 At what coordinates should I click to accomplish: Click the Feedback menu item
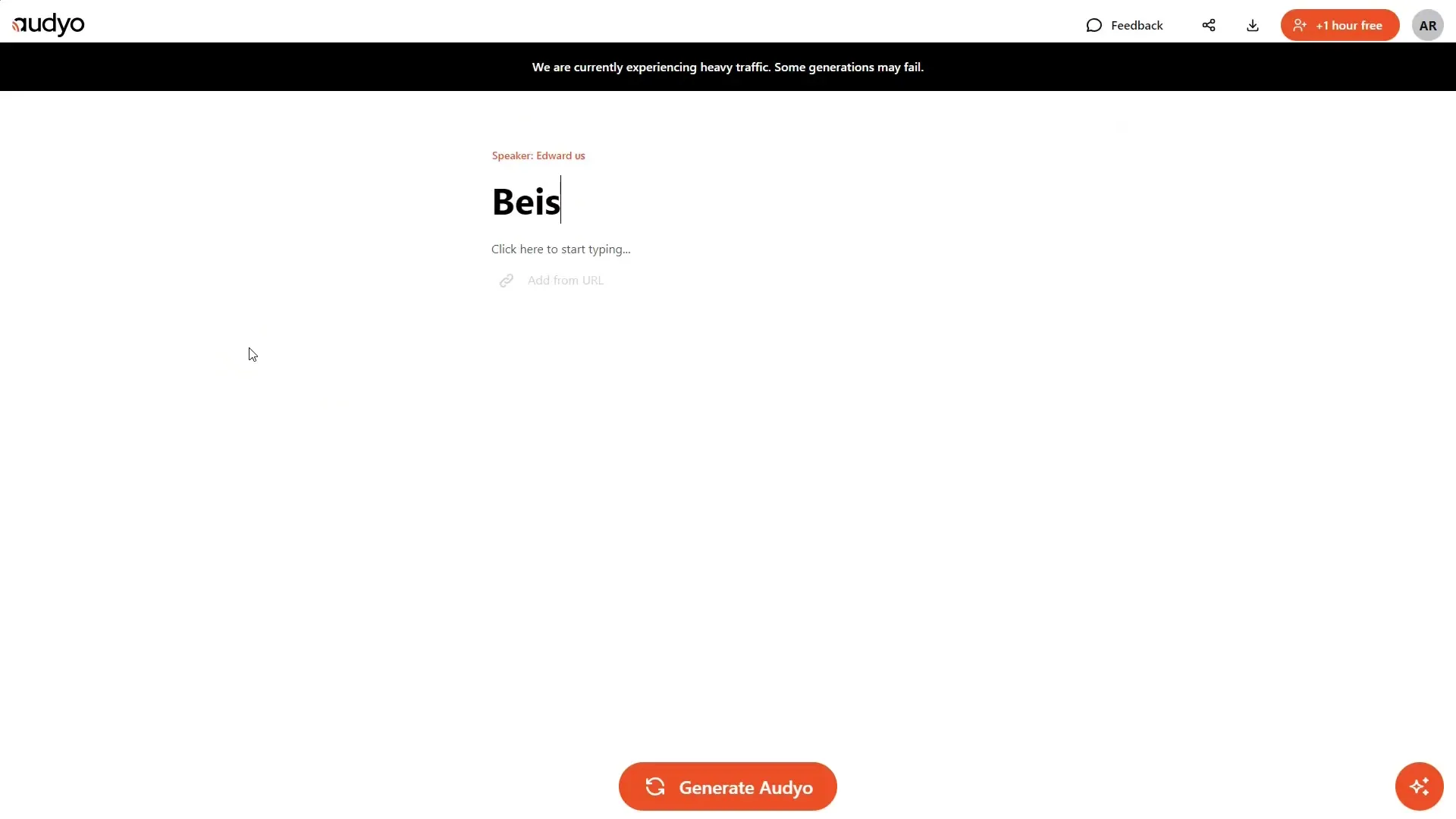(1124, 24)
